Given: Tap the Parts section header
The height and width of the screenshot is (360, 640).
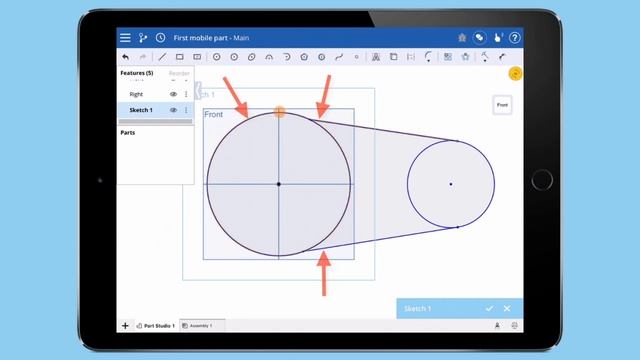Looking at the screenshot, I should pyautogui.click(x=128, y=133).
